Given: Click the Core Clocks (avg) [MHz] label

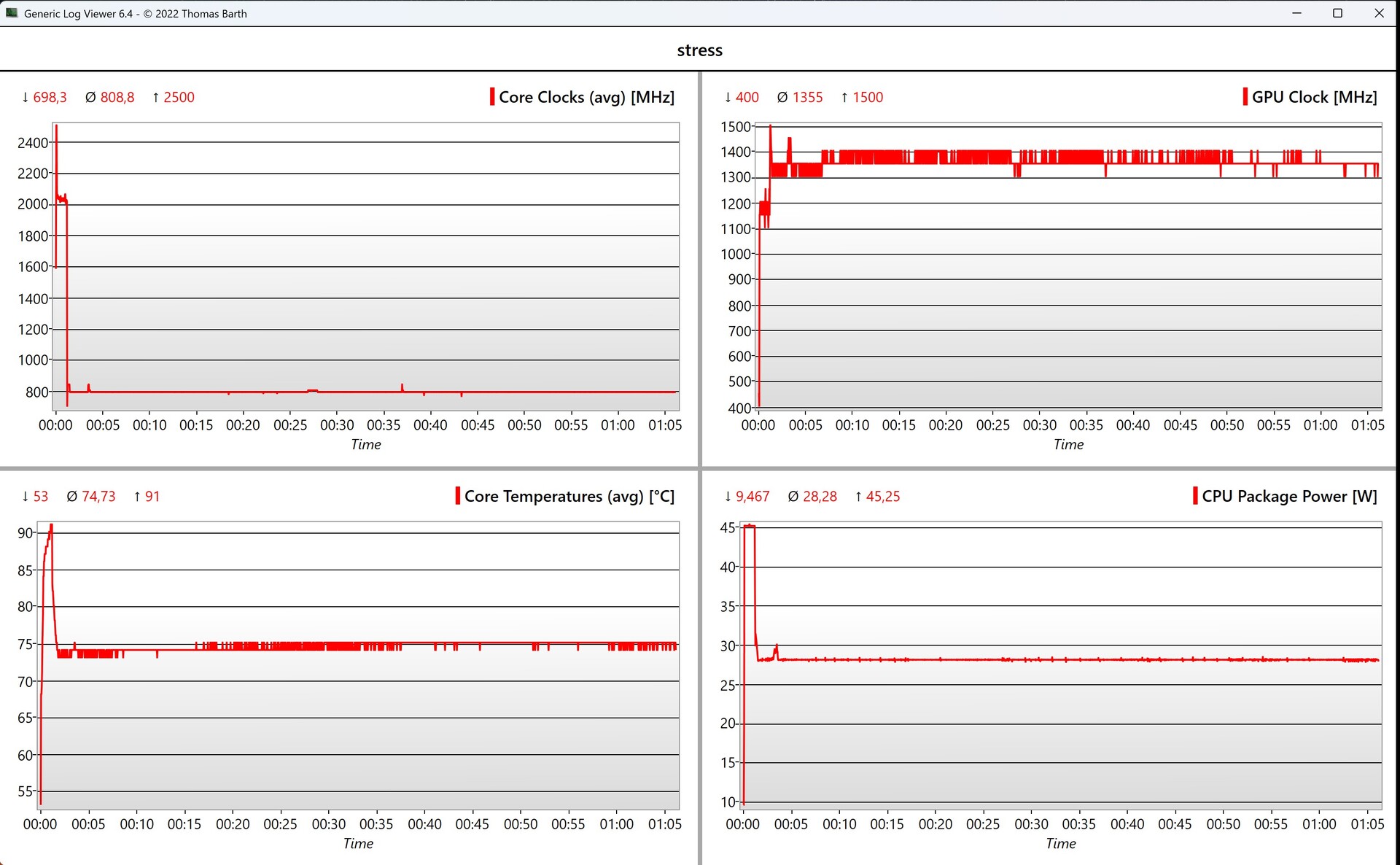Looking at the screenshot, I should [x=586, y=97].
